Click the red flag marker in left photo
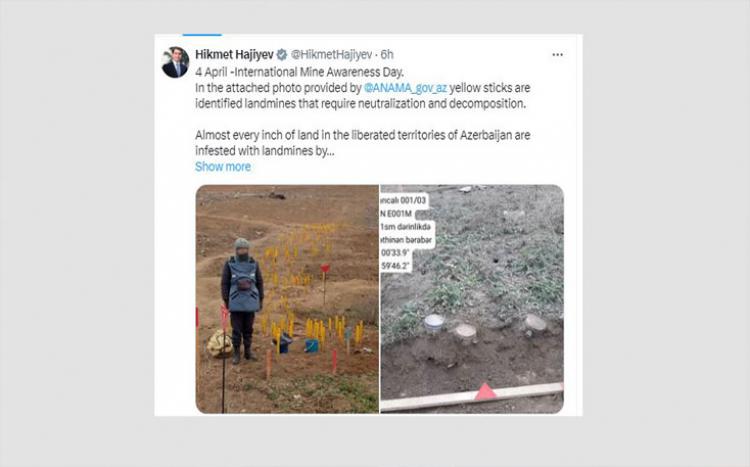The image size is (750, 467). [325, 269]
